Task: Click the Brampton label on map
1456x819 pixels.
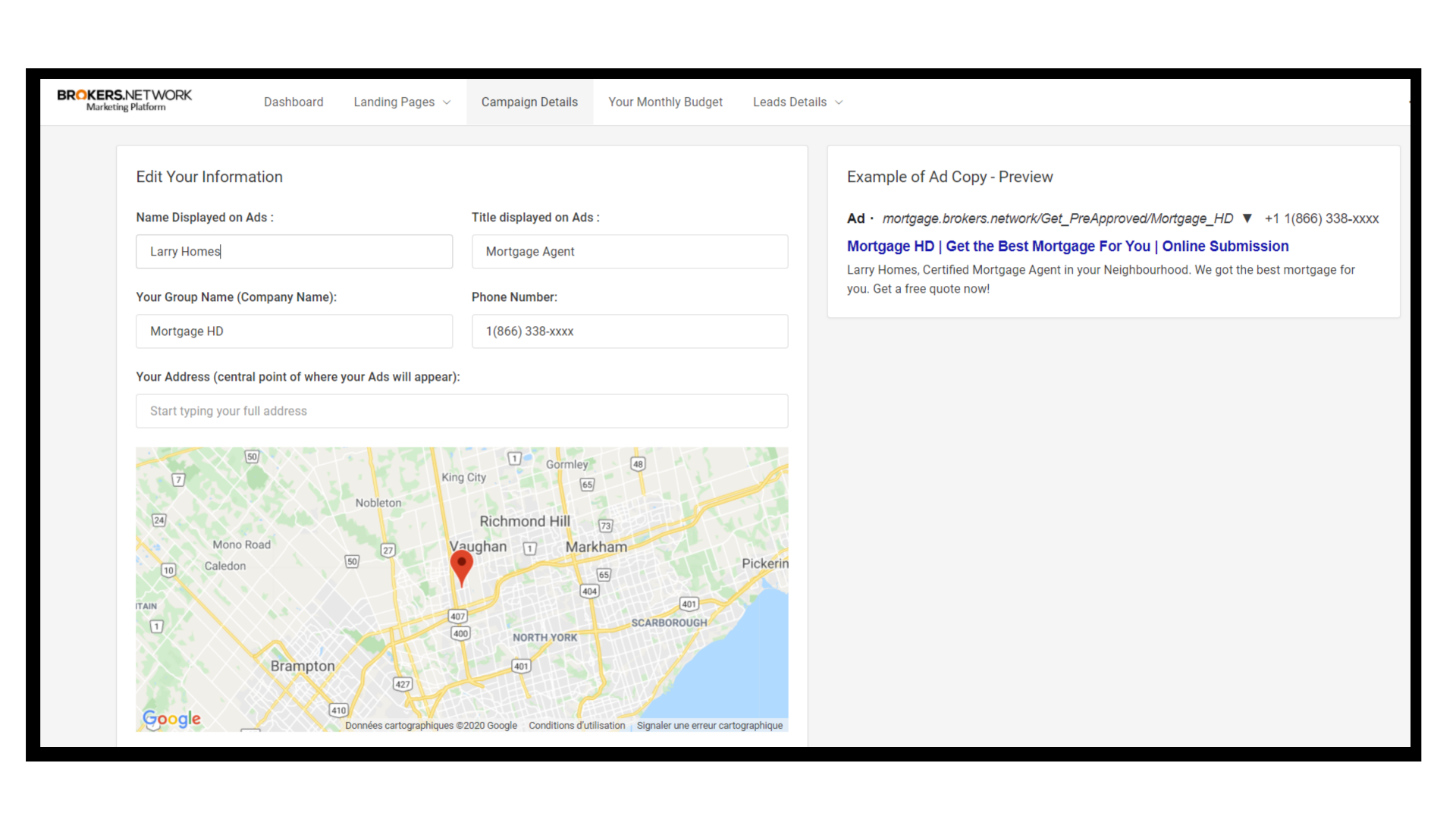Action: pos(303,666)
